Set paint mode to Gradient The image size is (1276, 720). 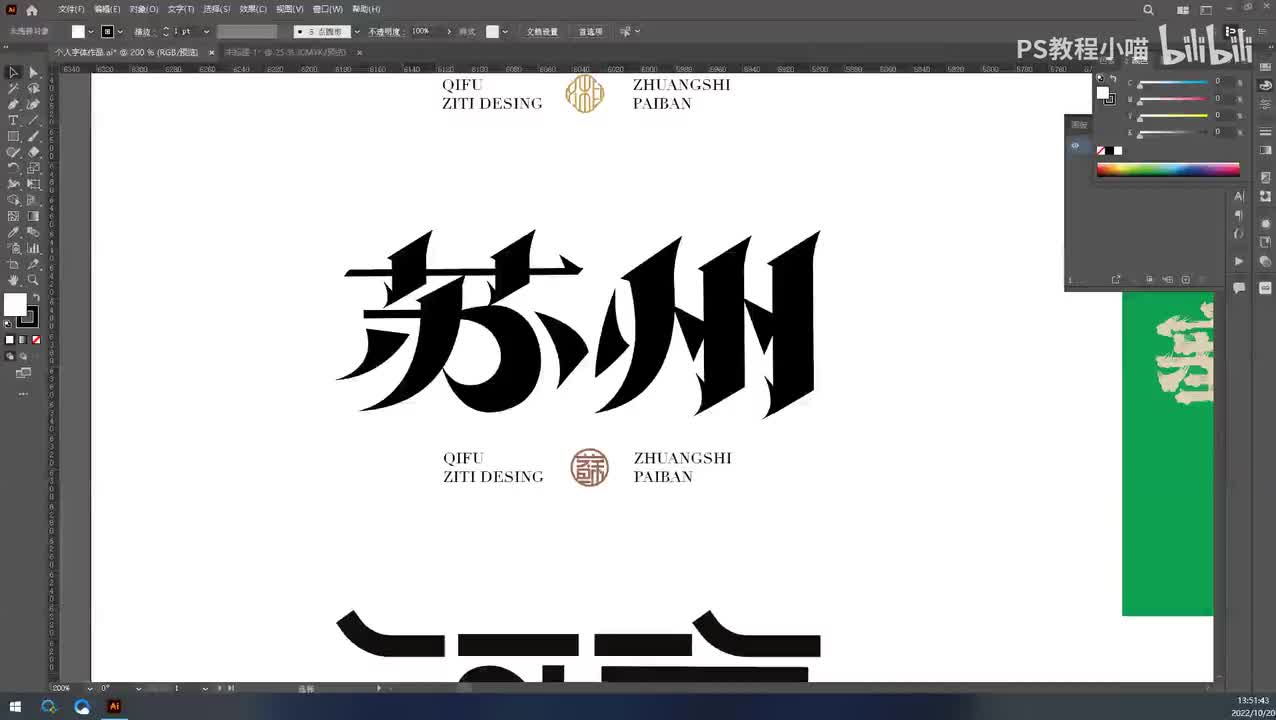pyautogui.click(x=23, y=340)
